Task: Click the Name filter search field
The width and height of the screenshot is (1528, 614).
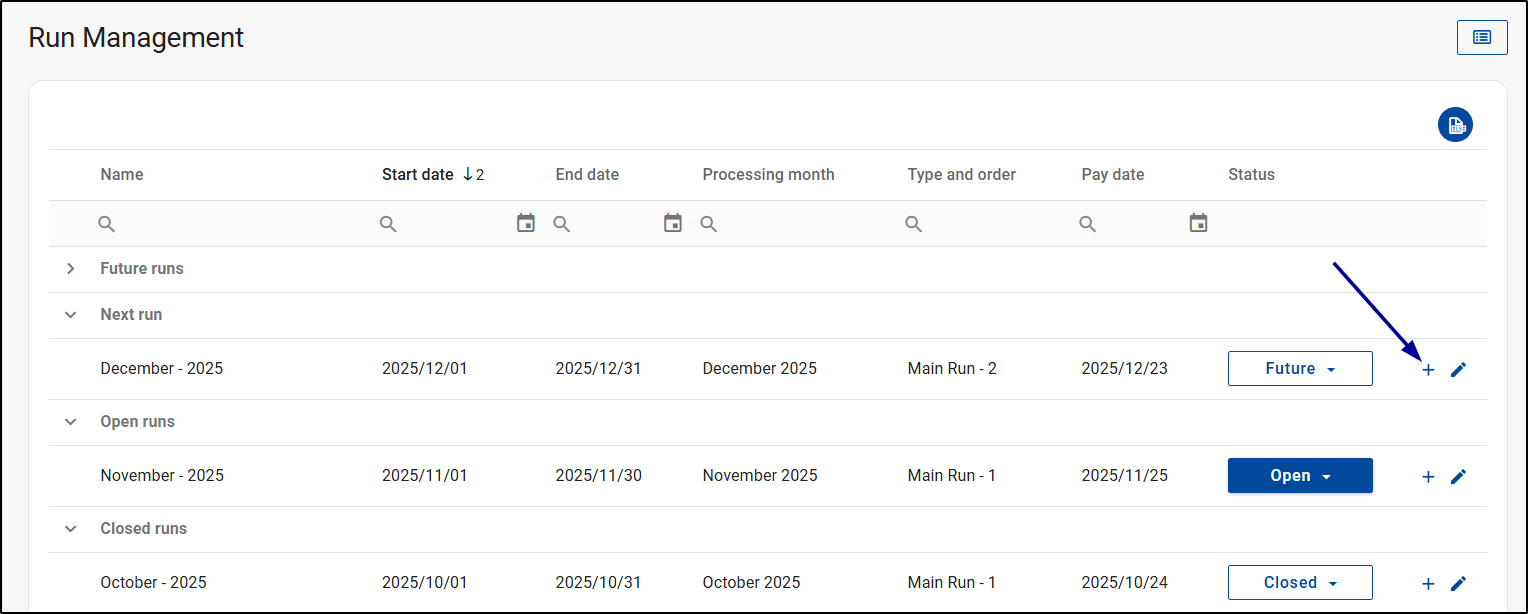Action: 230,224
